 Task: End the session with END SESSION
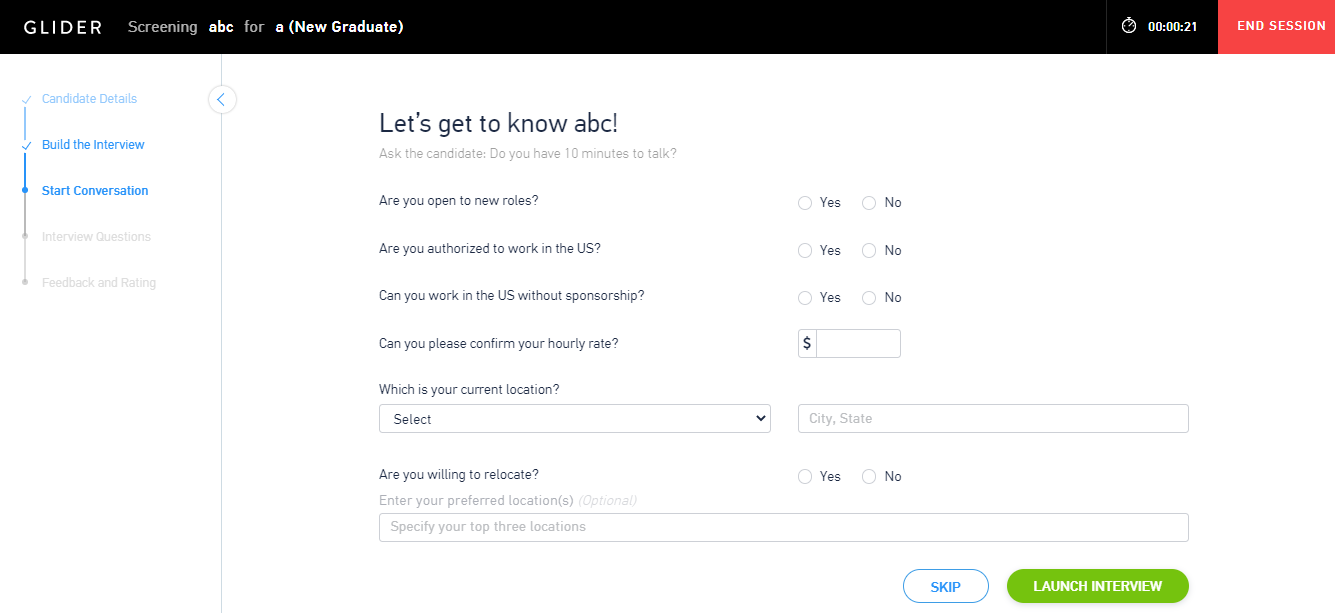[1282, 26]
